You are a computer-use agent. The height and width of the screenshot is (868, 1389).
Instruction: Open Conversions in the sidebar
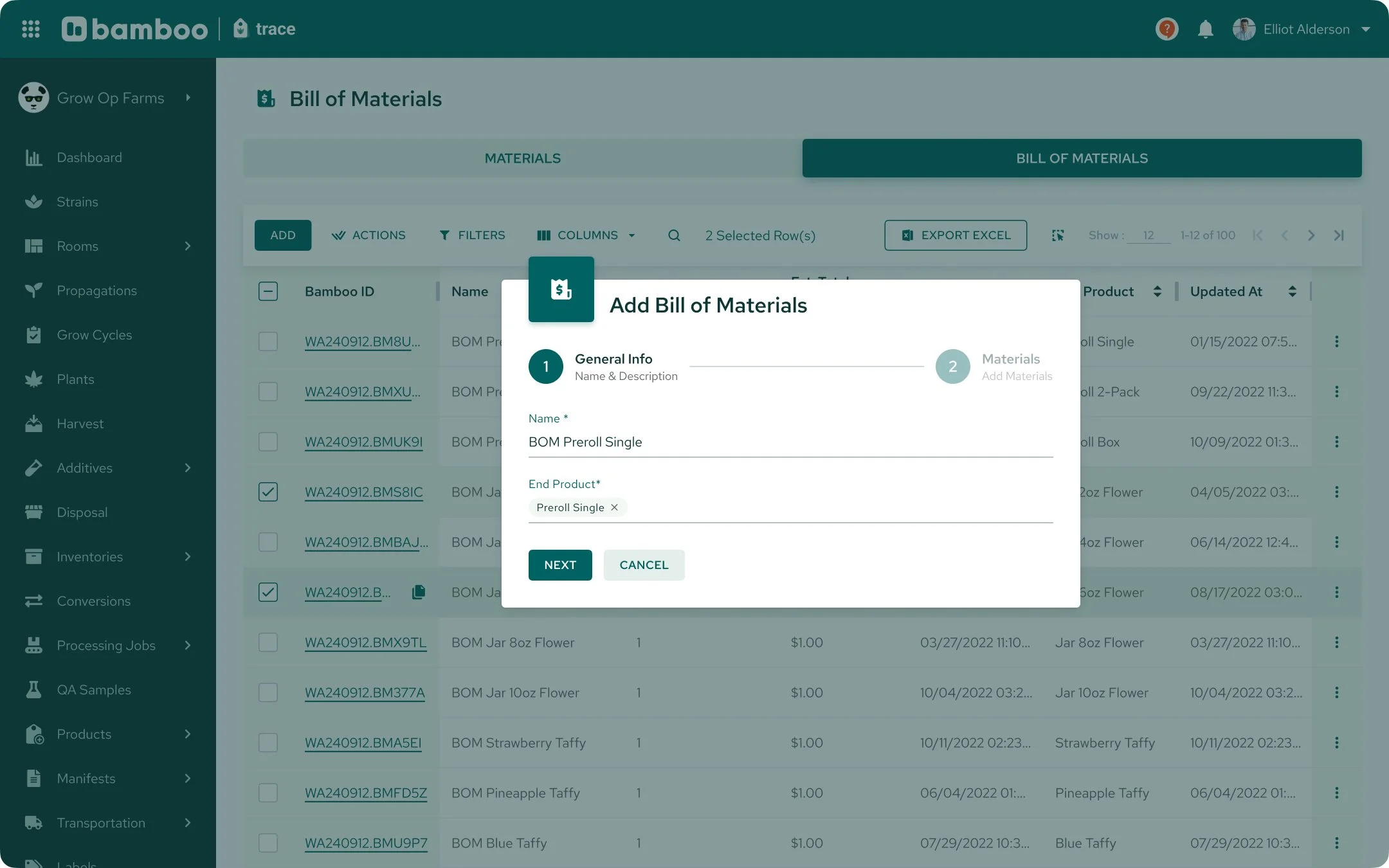pos(93,601)
